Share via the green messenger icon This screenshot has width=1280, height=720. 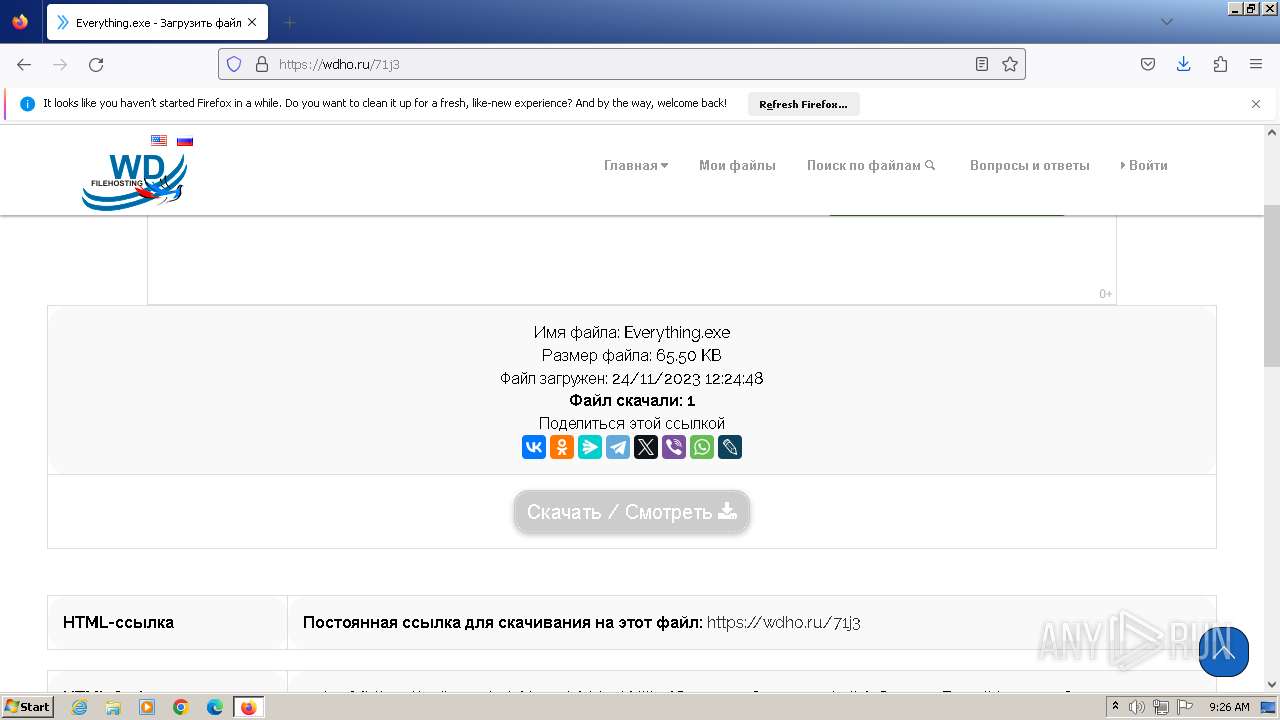(590, 447)
